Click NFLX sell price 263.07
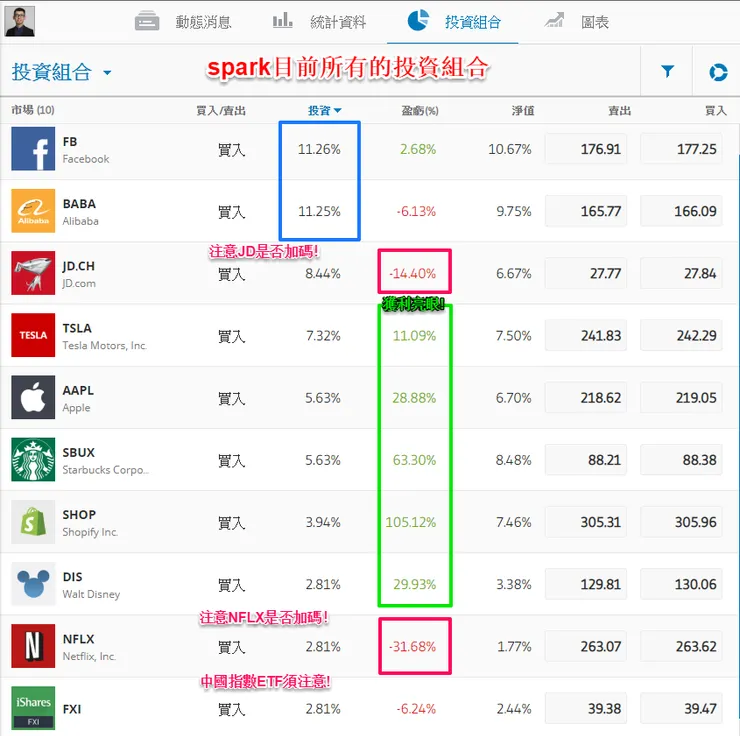Image resolution: width=740 pixels, height=736 pixels. 586,646
